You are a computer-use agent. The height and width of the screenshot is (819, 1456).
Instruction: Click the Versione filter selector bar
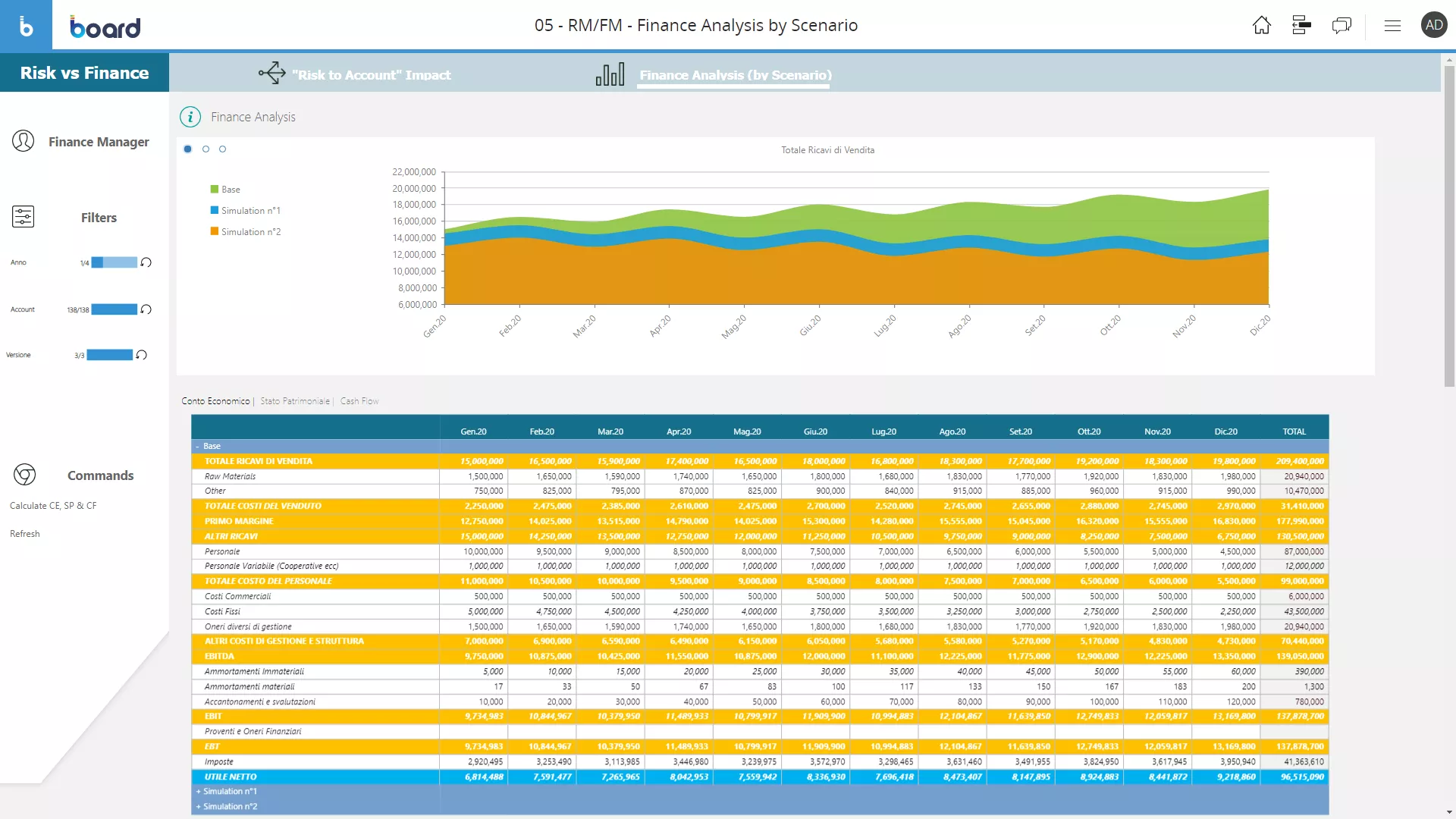pyautogui.click(x=110, y=355)
